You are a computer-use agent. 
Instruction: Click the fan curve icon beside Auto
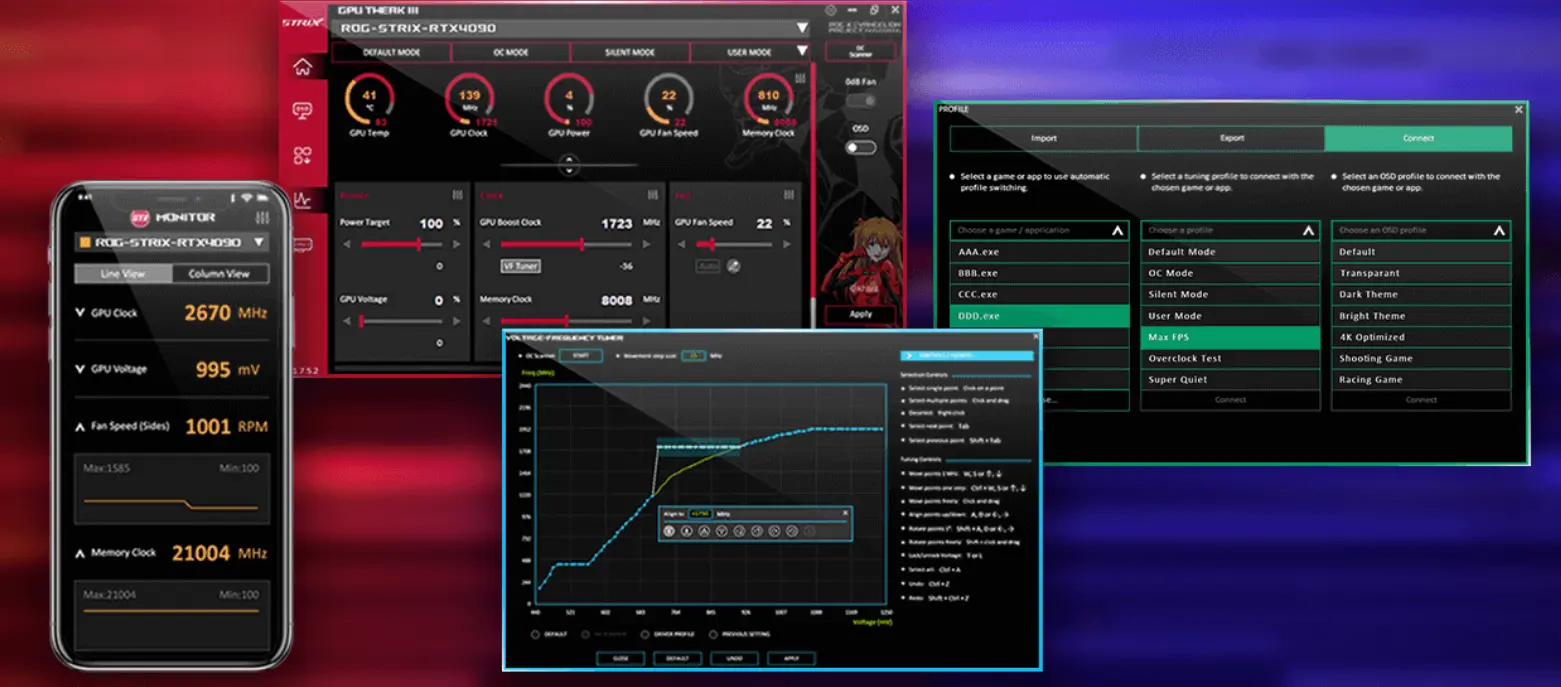(x=733, y=266)
